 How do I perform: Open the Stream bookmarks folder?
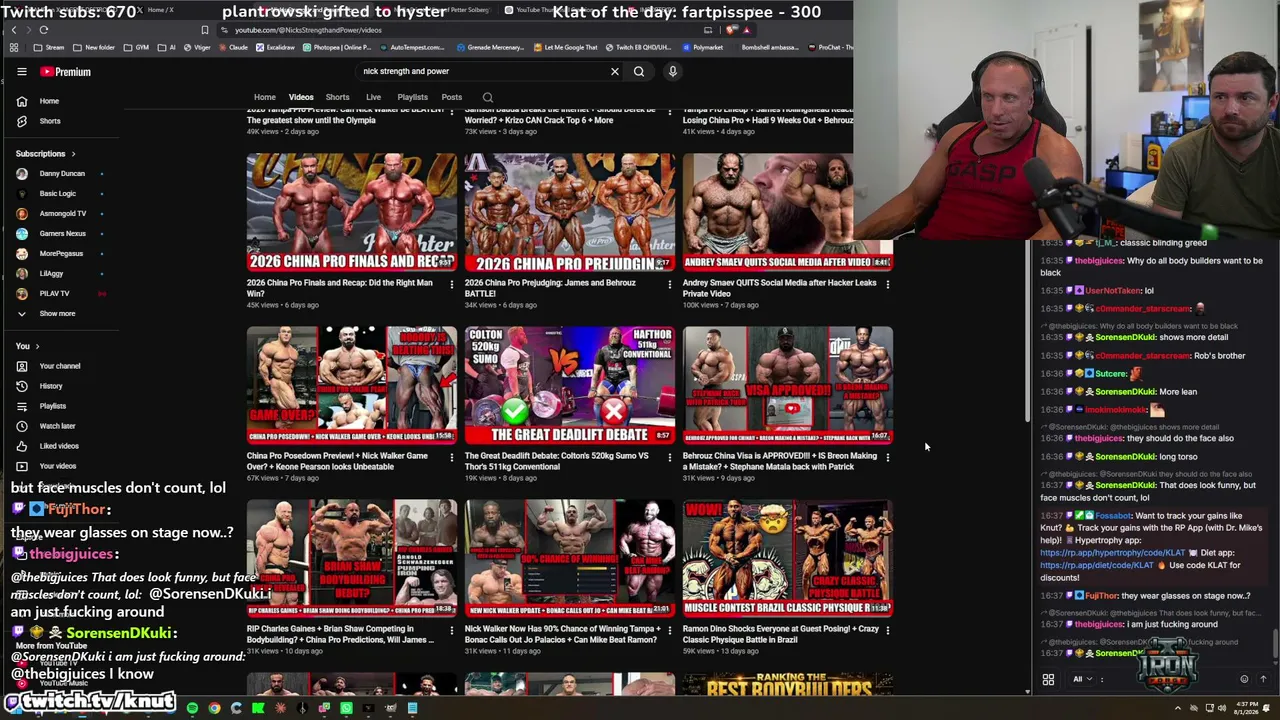[49, 47]
